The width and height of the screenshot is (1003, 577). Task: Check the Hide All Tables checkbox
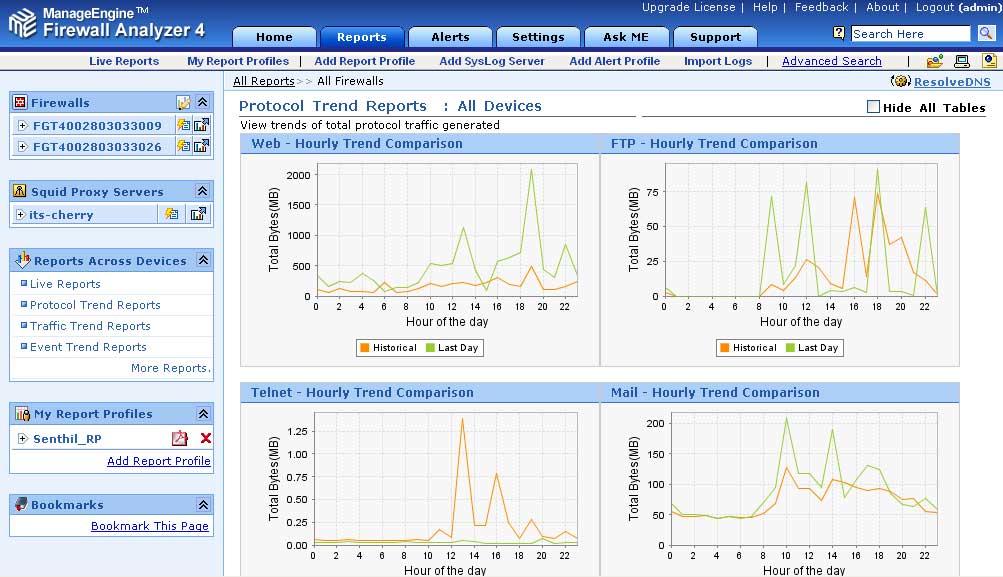tap(874, 107)
